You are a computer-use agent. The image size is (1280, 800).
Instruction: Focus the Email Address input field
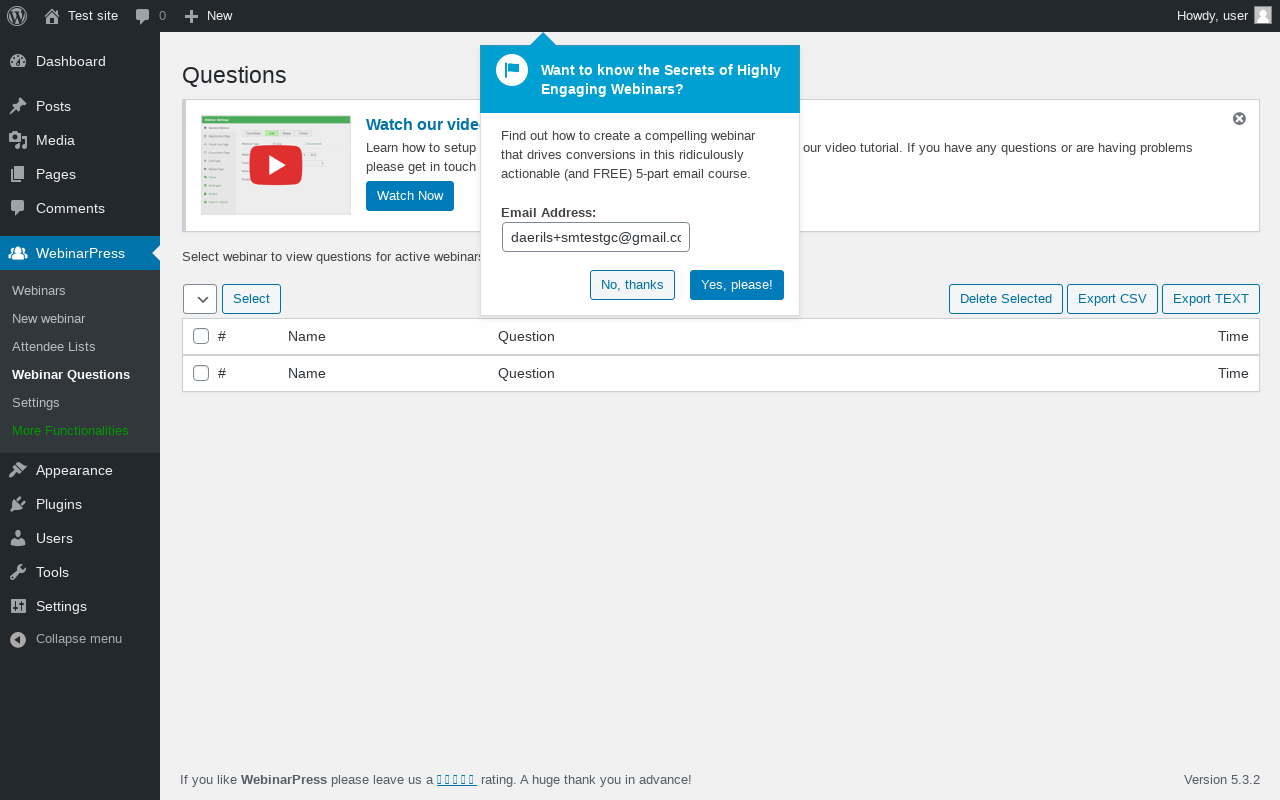click(x=596, y=237)
